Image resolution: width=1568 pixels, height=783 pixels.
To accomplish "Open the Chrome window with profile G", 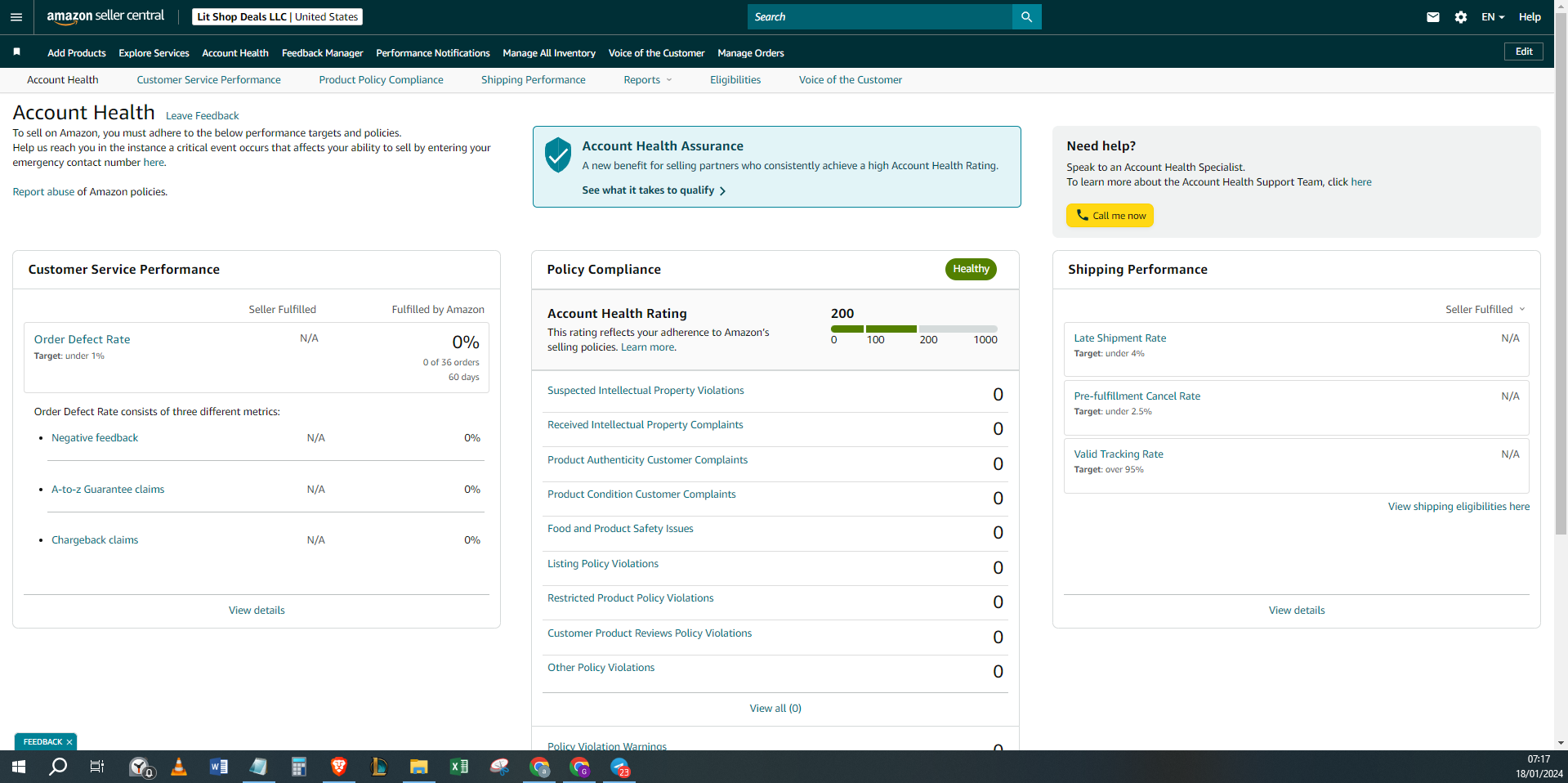I will pos(579,767).
